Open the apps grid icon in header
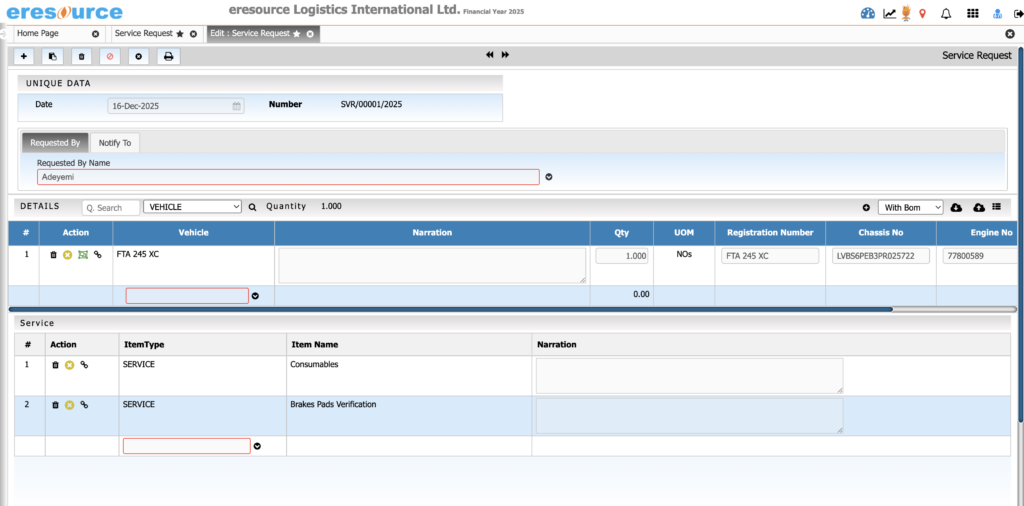The width and height of the screenshot is (1024, 506). (972, 13)
